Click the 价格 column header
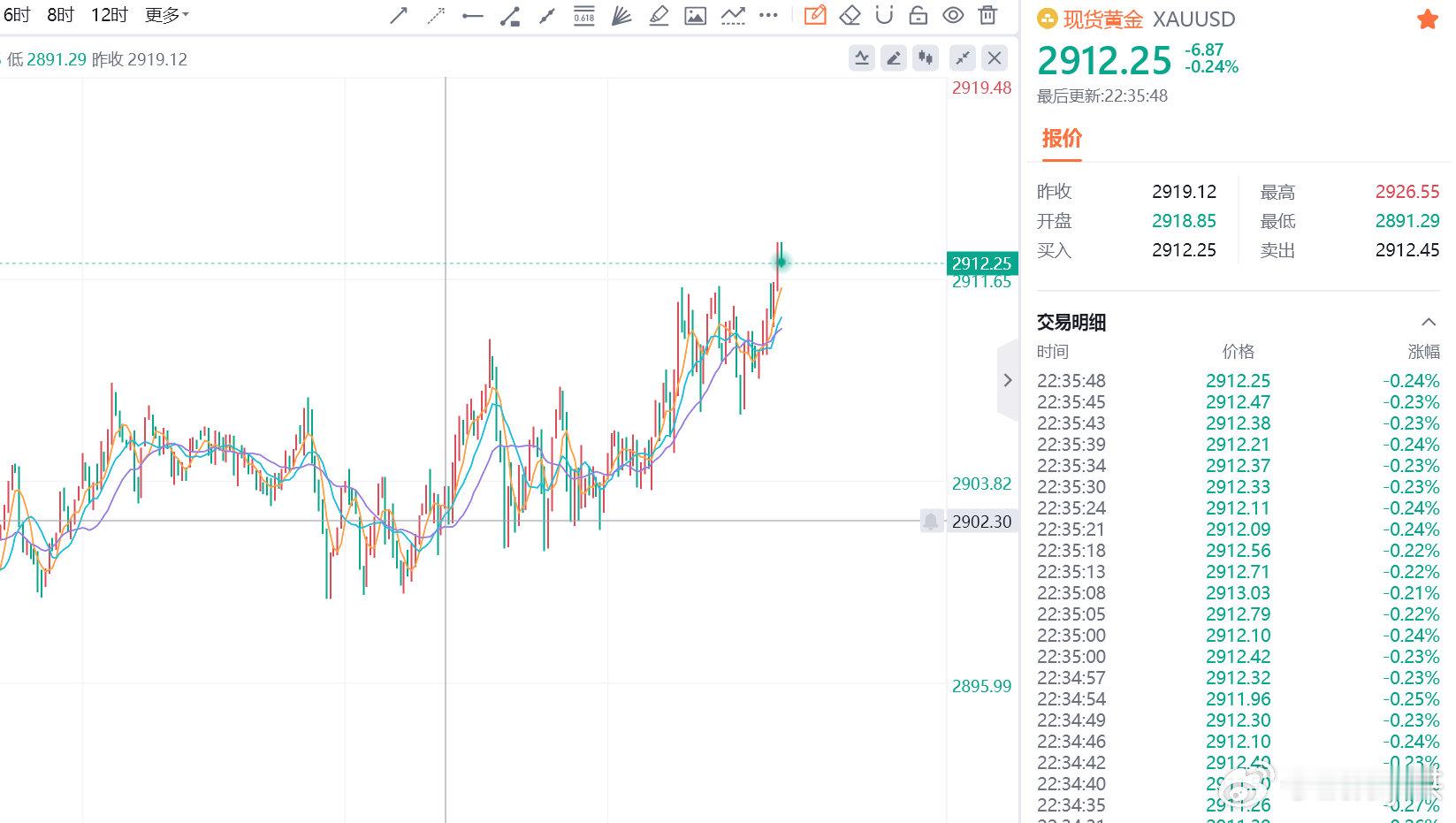Screen dimensions: 1456x823 click(1238, 352)
